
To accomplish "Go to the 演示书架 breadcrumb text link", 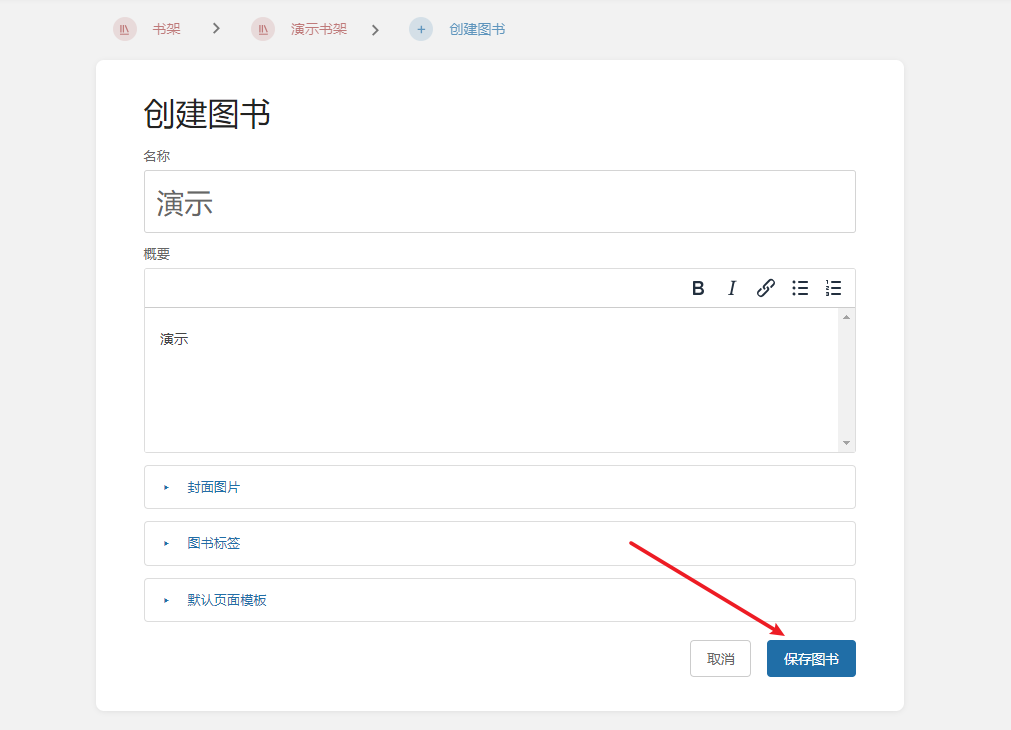I will click(x=318, y=29).
